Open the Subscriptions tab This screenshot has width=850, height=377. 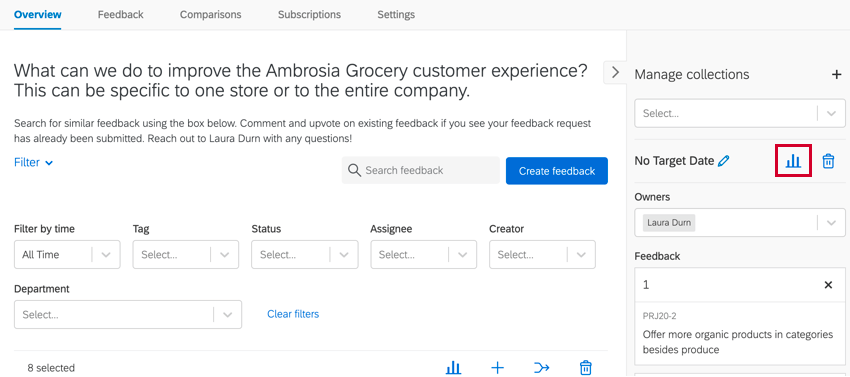(x=309, y=15)
